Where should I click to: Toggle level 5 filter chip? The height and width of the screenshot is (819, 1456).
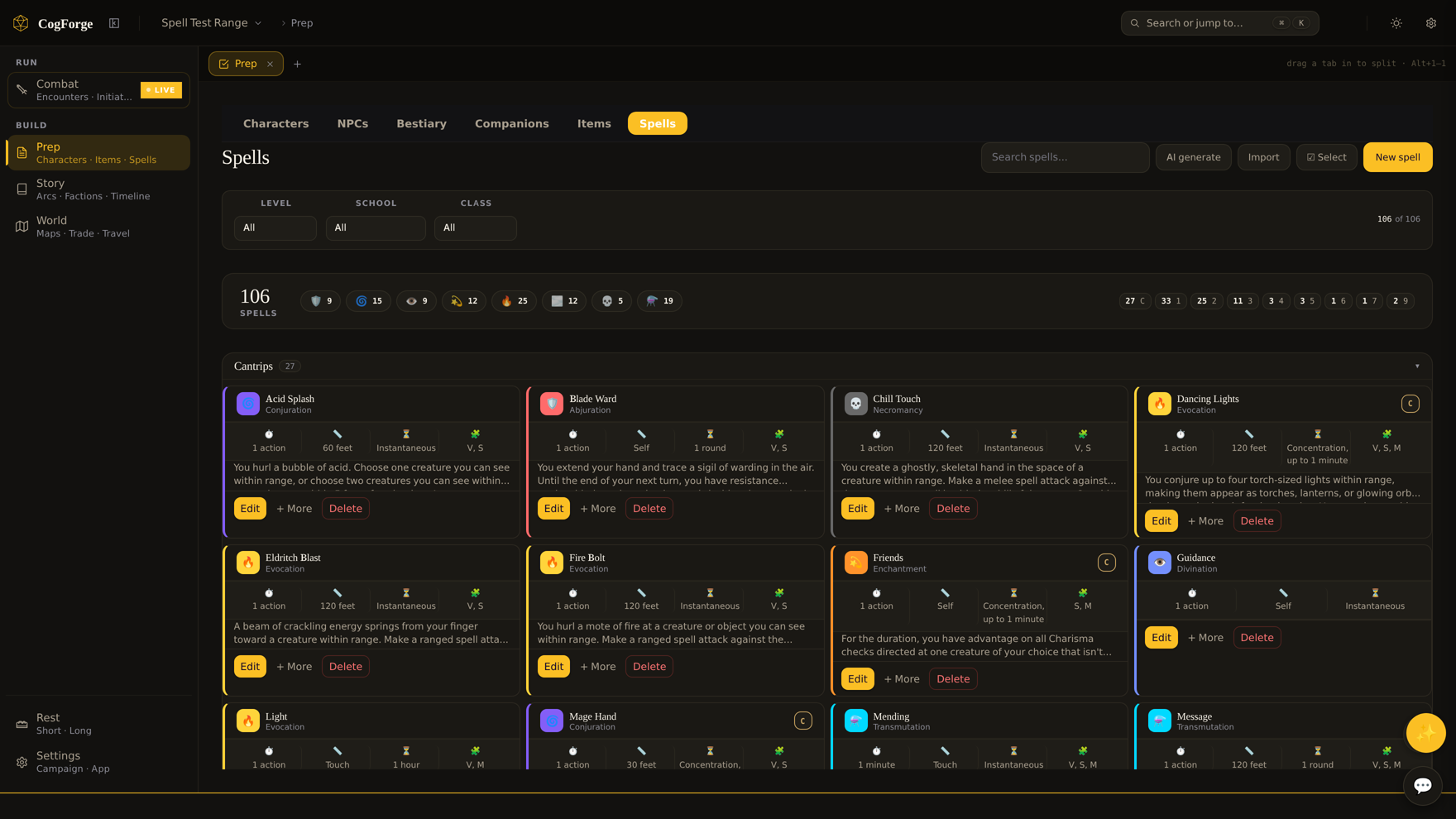coord(1307,301)
